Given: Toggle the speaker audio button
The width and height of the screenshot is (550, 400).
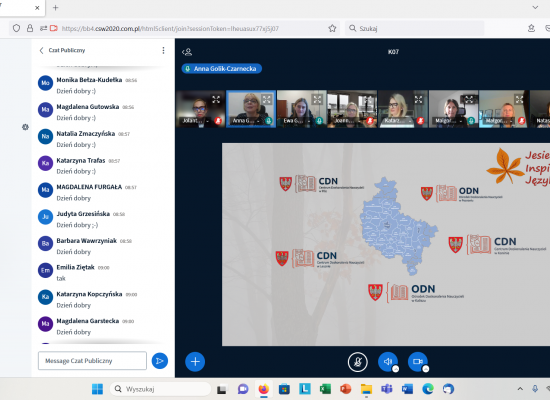Looking at the screenshot, I should click(388, 362).
